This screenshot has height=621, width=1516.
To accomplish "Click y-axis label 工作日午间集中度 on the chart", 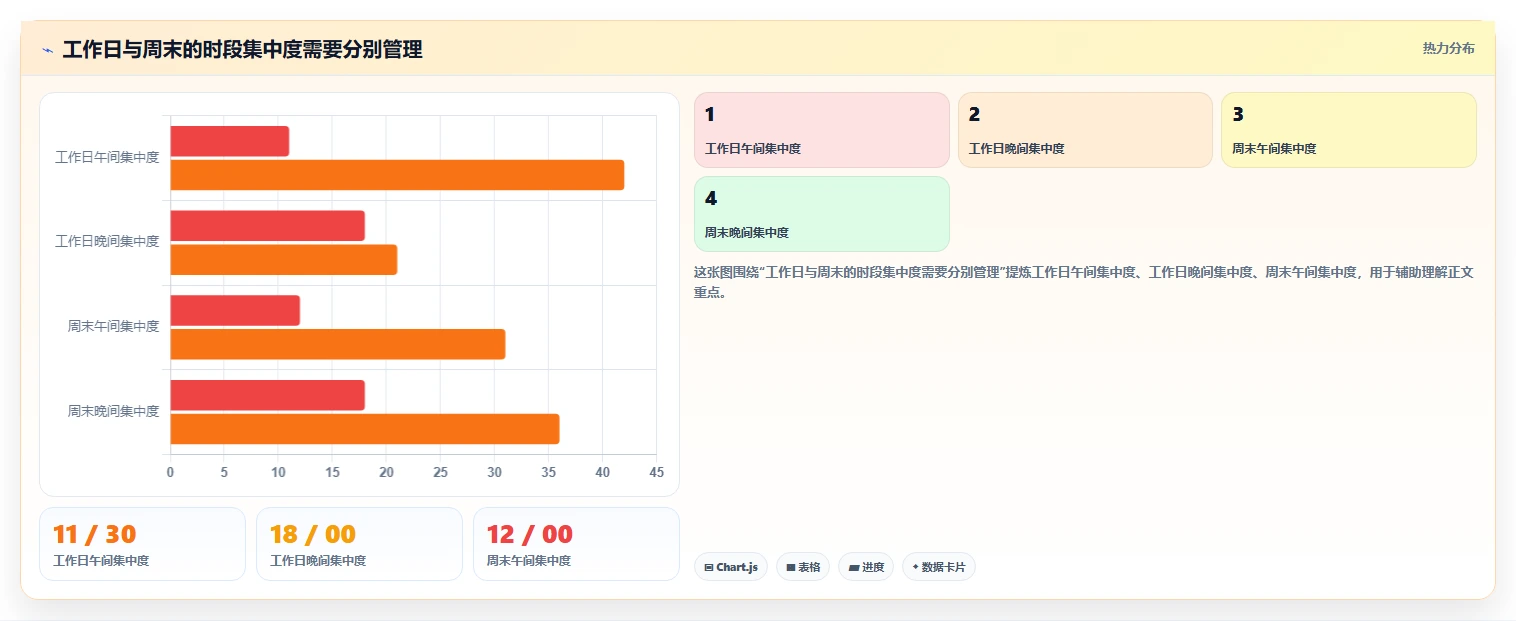I will tap(107, 157).
